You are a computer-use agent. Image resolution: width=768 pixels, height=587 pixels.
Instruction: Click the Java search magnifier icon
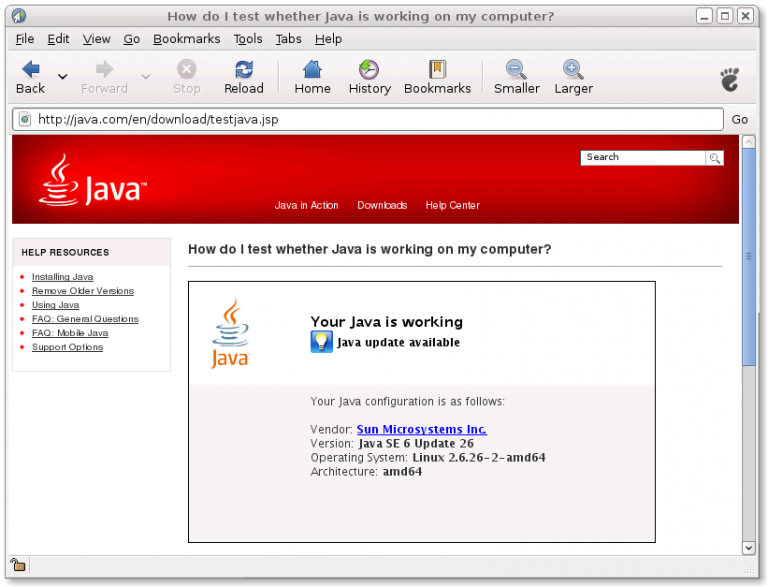(715, 158)
